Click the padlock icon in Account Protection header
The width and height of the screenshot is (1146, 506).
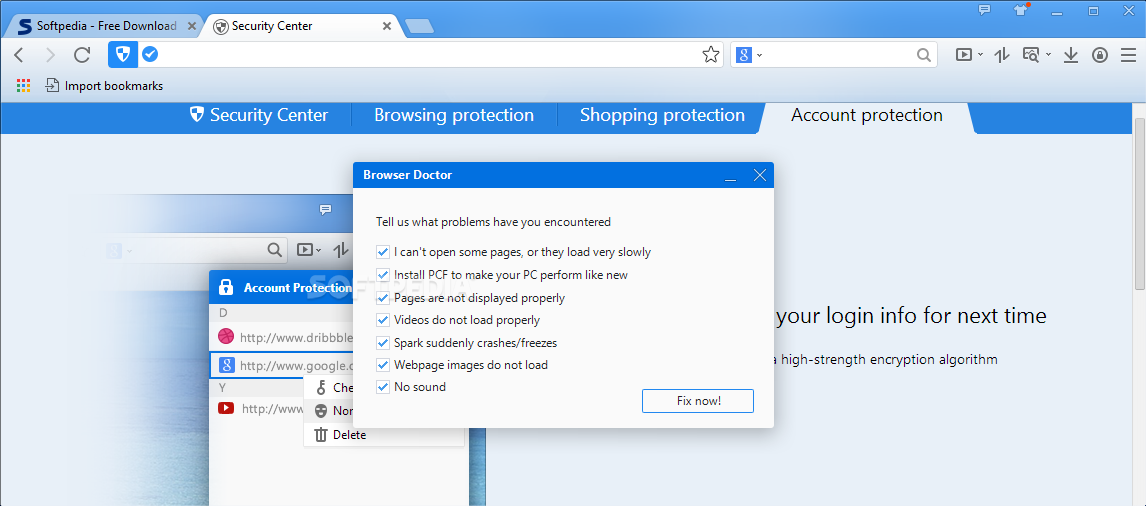[226, 287]
